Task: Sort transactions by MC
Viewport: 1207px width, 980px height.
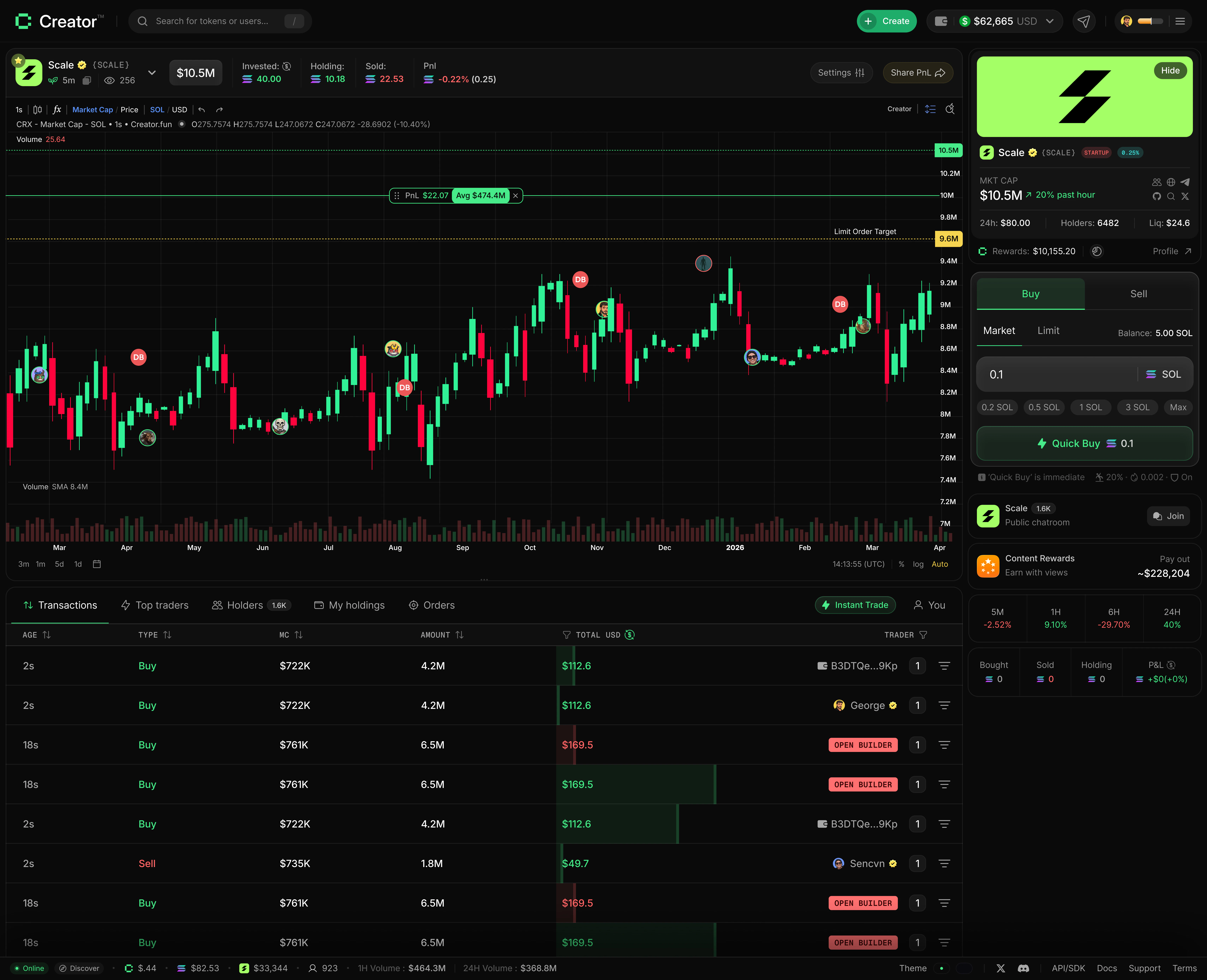Action: coord(291,635)
